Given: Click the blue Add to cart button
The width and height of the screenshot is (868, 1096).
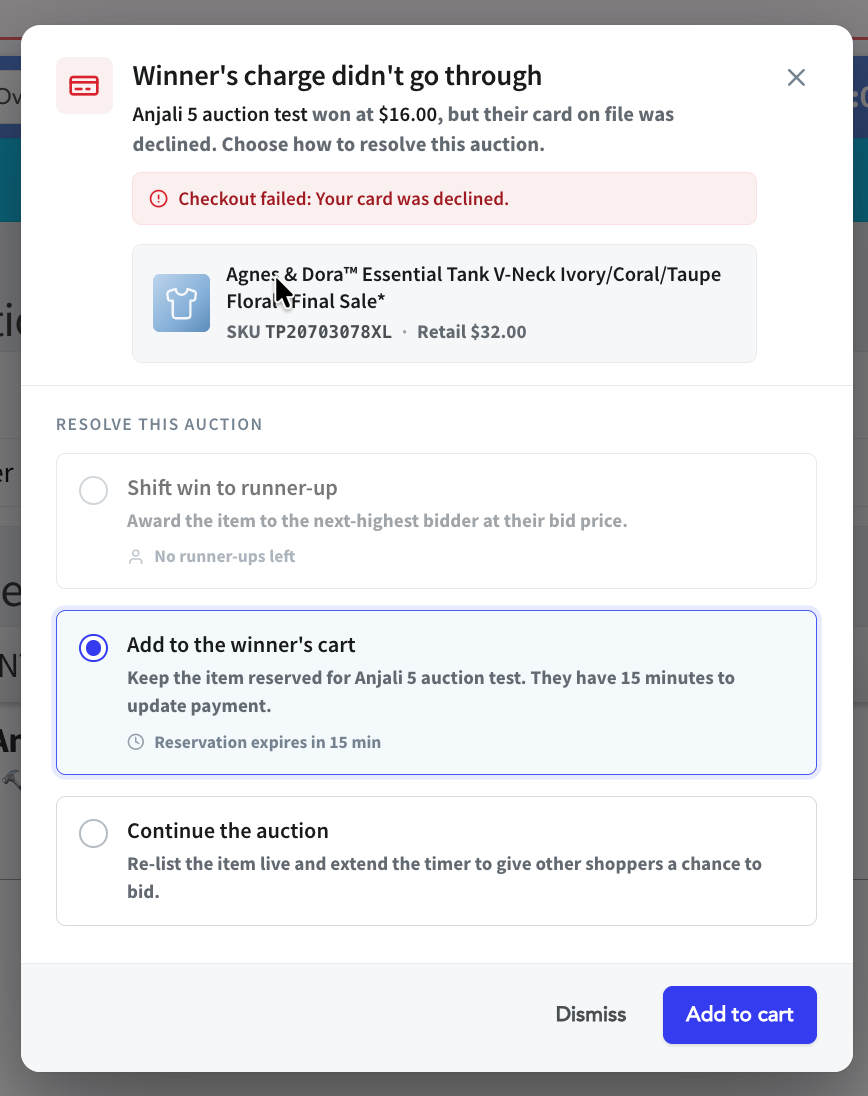Looking at the screenshot, I should tap(739, 1014).
